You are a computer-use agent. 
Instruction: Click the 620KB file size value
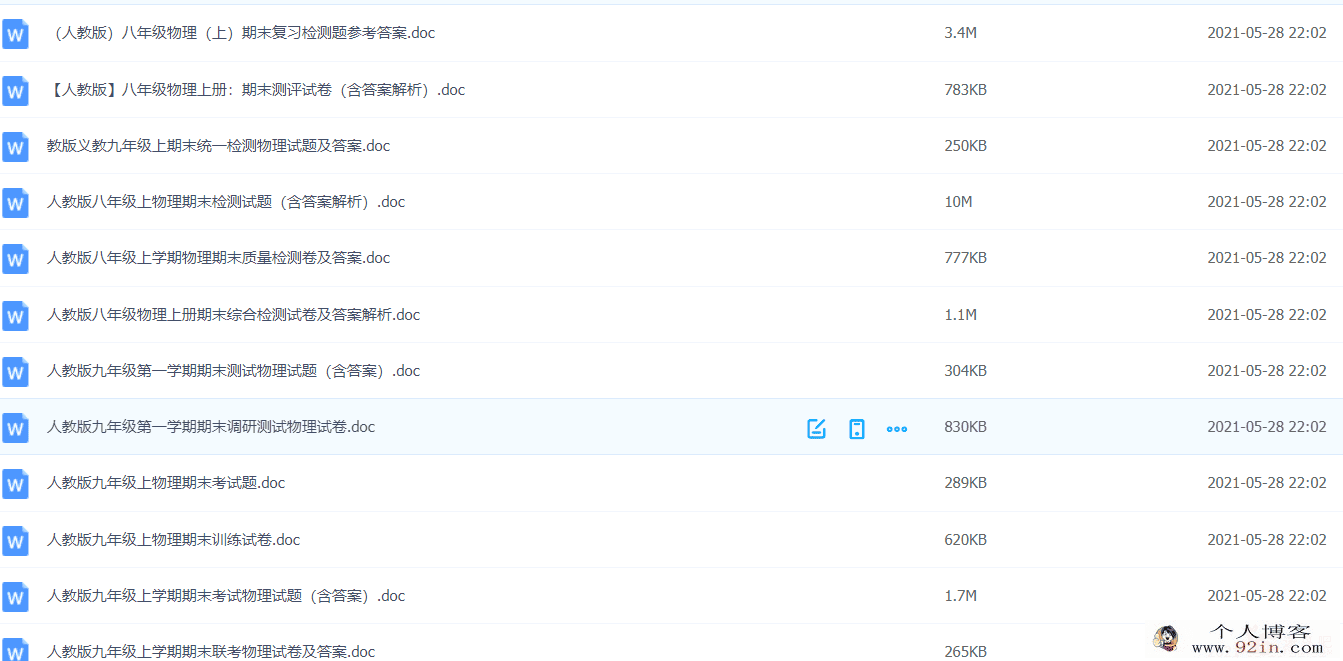965,539
